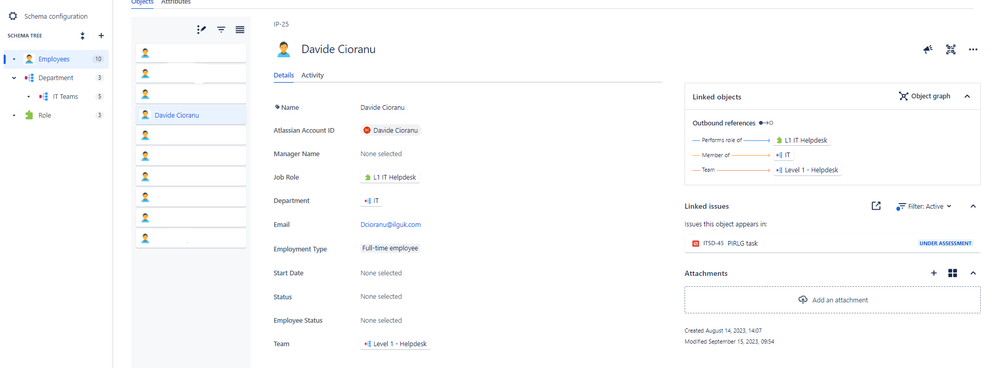The image size is (999, 368).
Task: Show QR code for object
Action: (951, 50)
